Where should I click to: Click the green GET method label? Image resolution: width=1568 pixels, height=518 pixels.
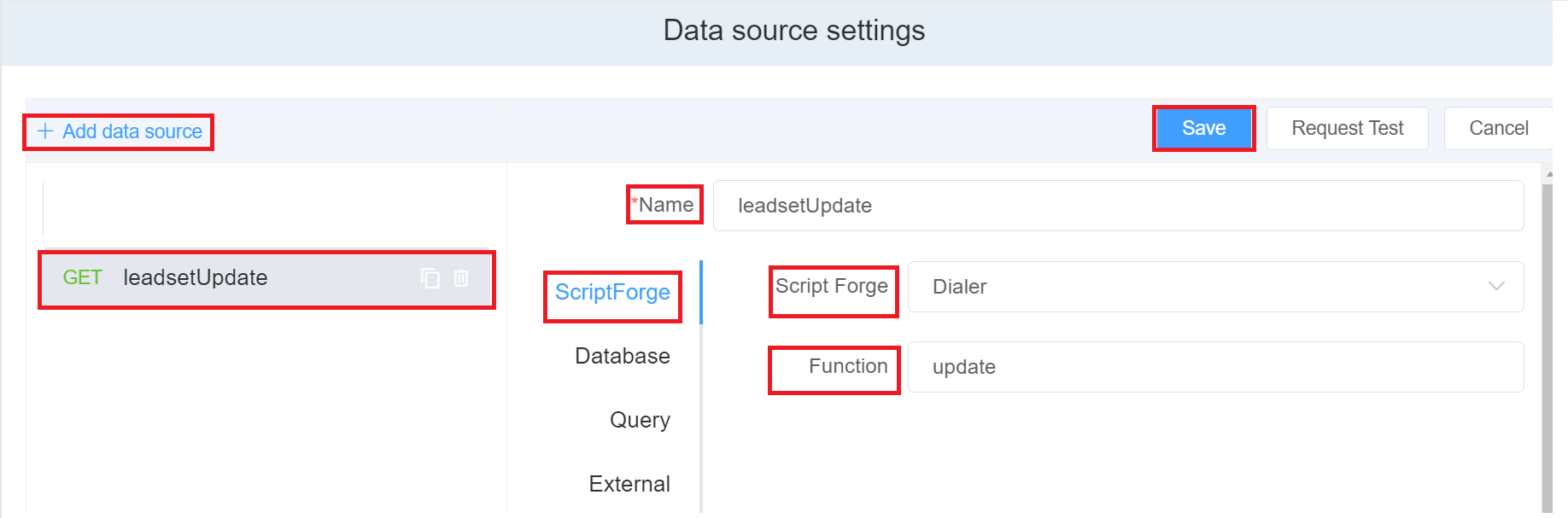click(82, 278)
